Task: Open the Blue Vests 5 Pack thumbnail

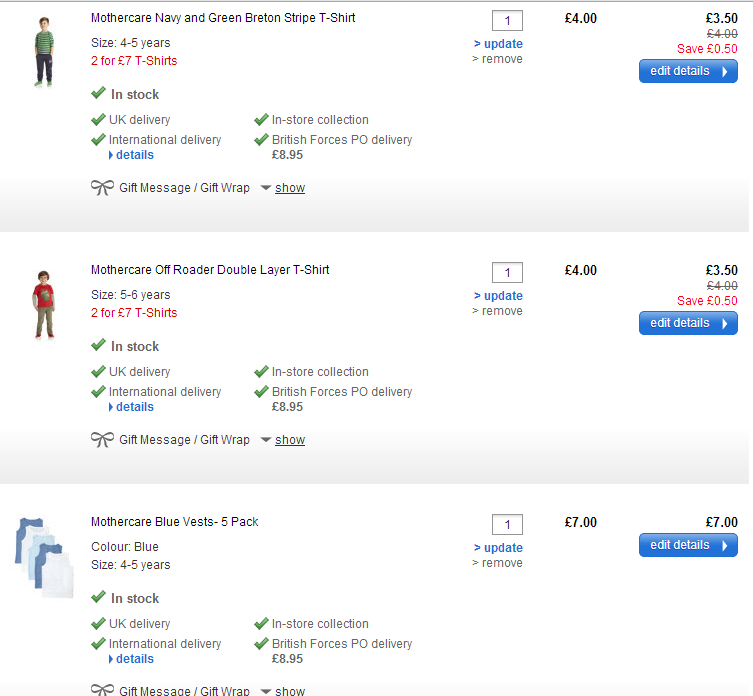Action: [44, 558]
